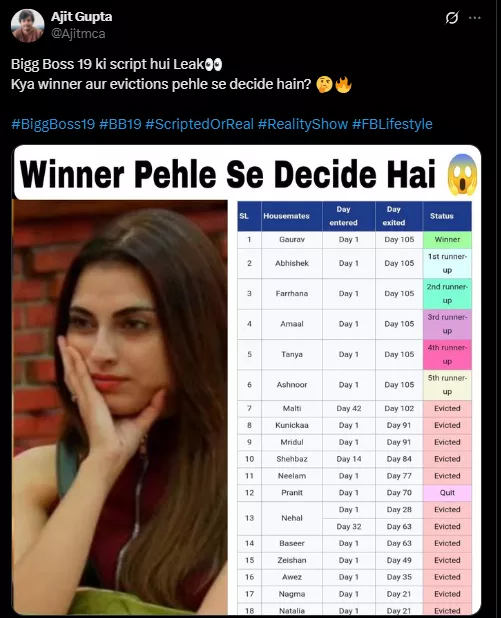Click the Housemates column header

pyautogui.click(x=292, y=216)
